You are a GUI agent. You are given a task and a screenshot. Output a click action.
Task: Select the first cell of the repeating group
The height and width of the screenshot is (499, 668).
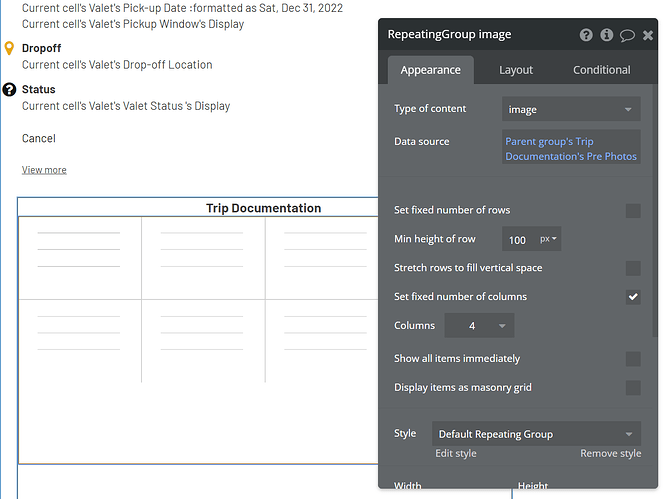80,258
